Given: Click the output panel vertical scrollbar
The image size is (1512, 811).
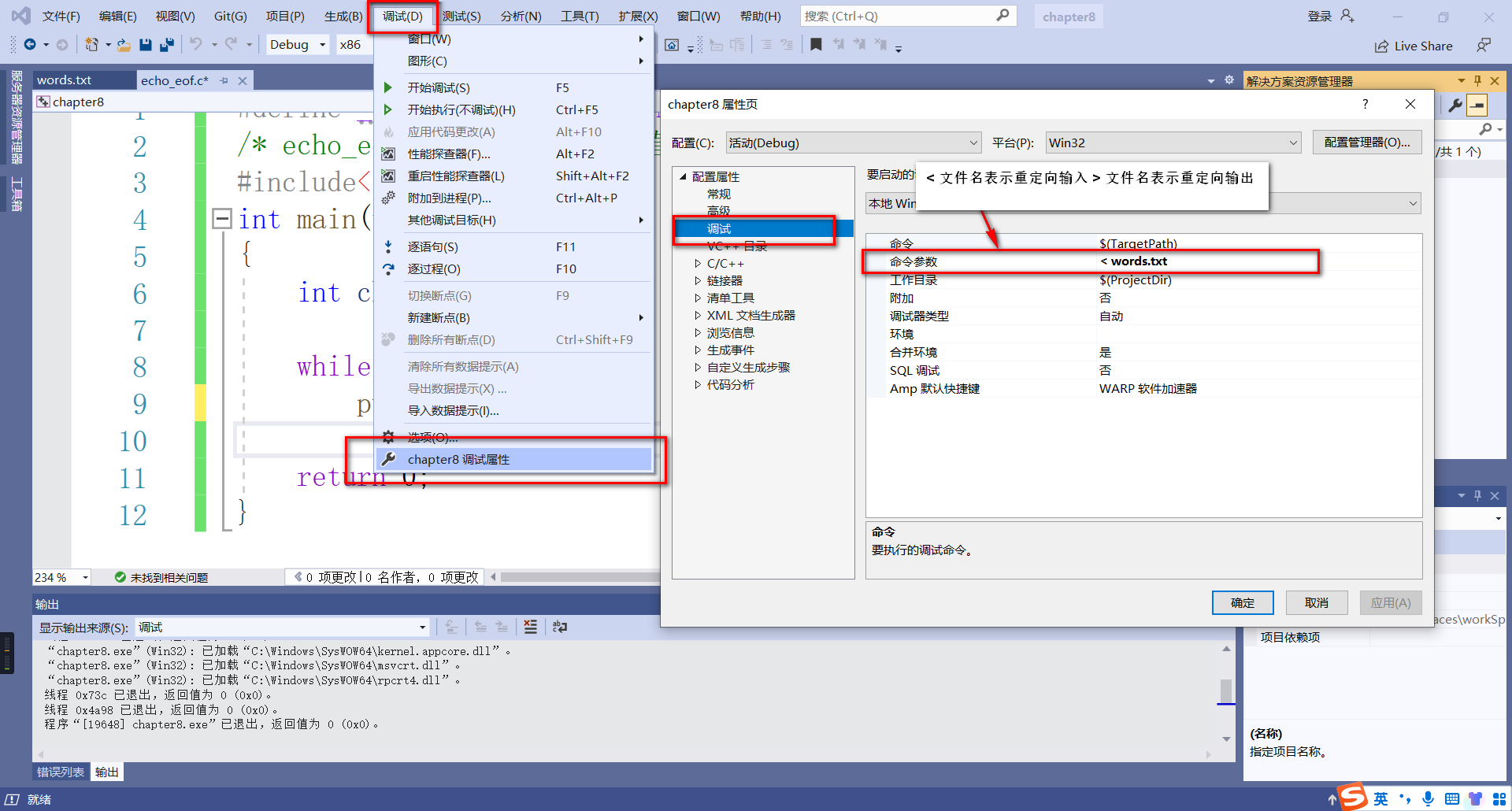Looking at the screenshot, I should pos(1226,693).
